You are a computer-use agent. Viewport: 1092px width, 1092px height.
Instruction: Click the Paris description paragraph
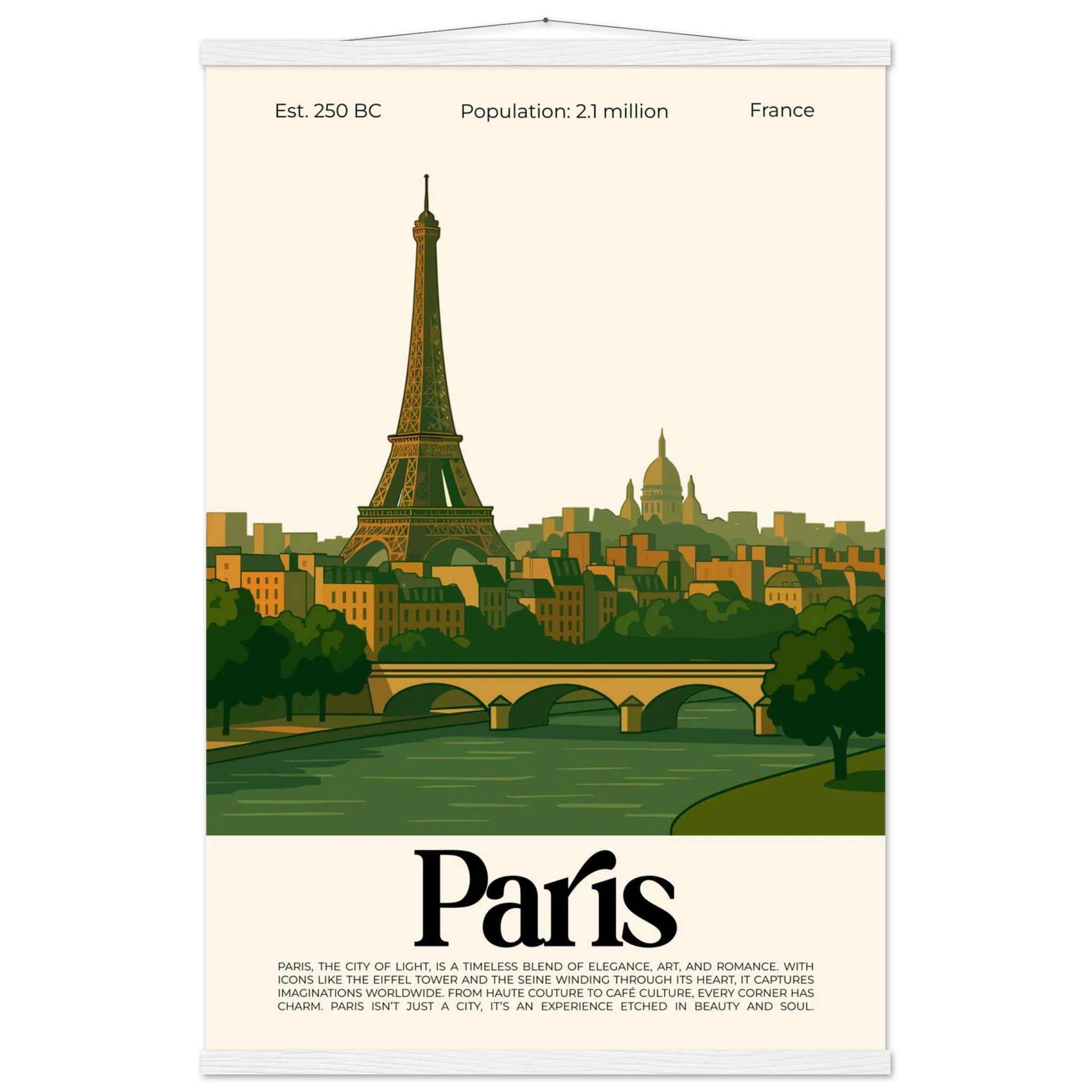(x=545, y=986)
